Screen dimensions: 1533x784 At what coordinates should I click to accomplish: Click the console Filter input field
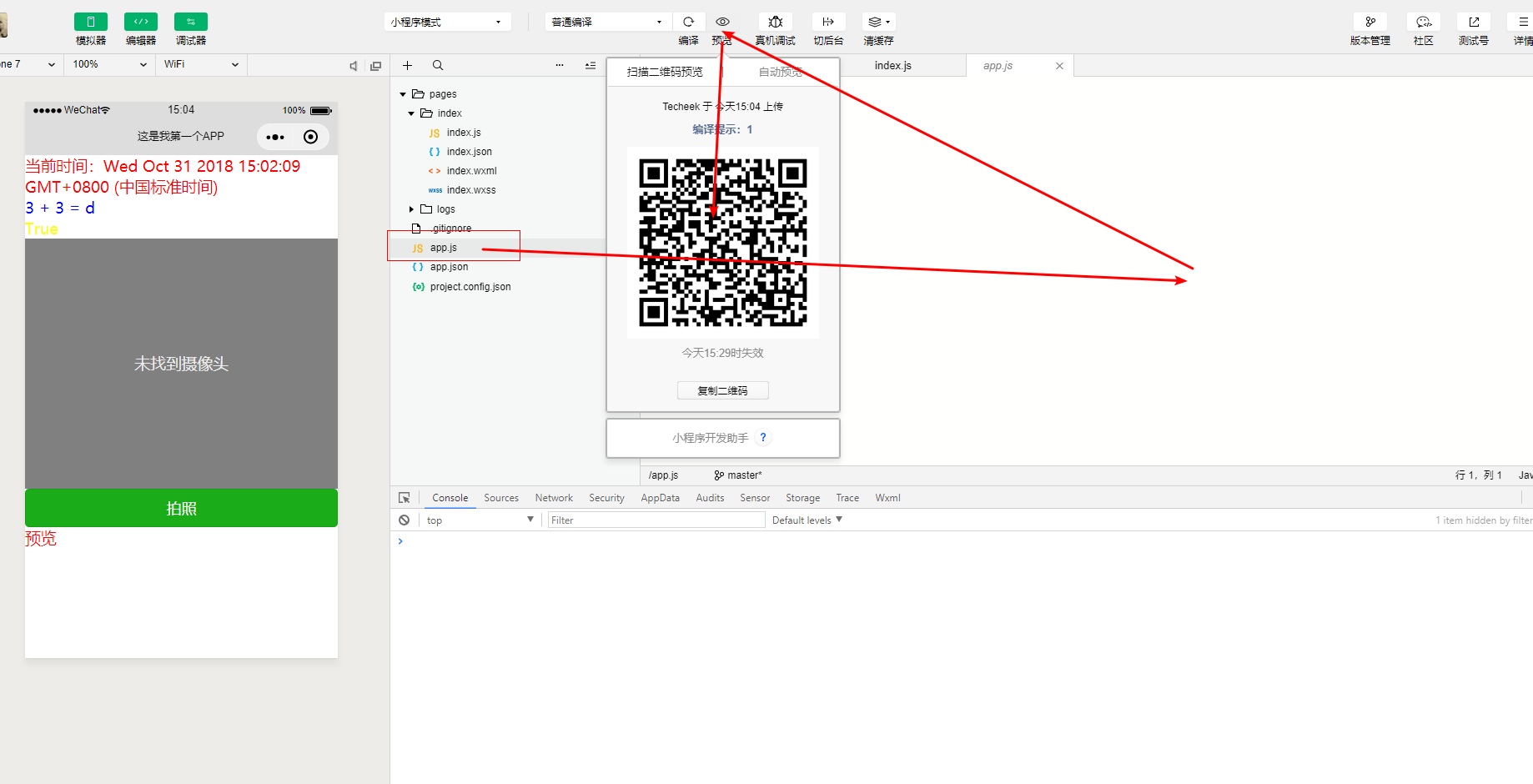(x=656, y=520)
